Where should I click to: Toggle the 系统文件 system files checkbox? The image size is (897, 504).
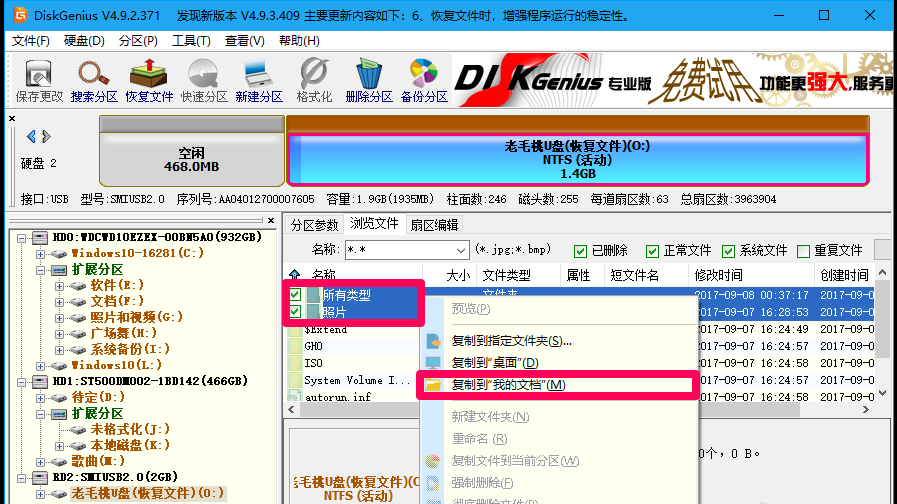click(728, 251)
